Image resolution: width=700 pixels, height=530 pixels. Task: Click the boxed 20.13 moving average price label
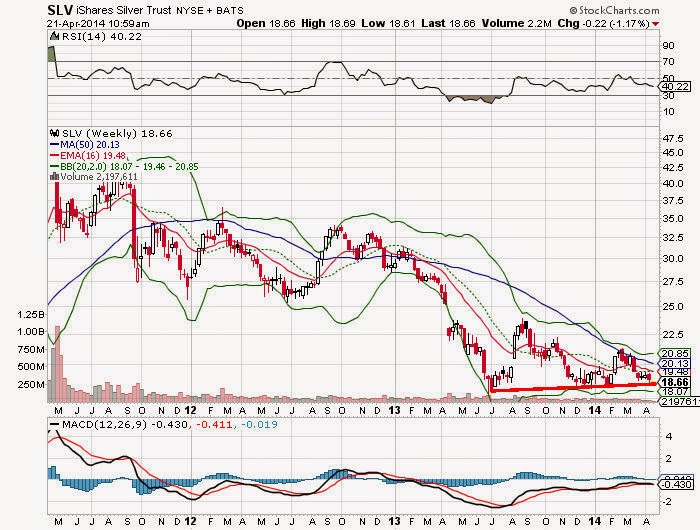[x=675, y=363]
